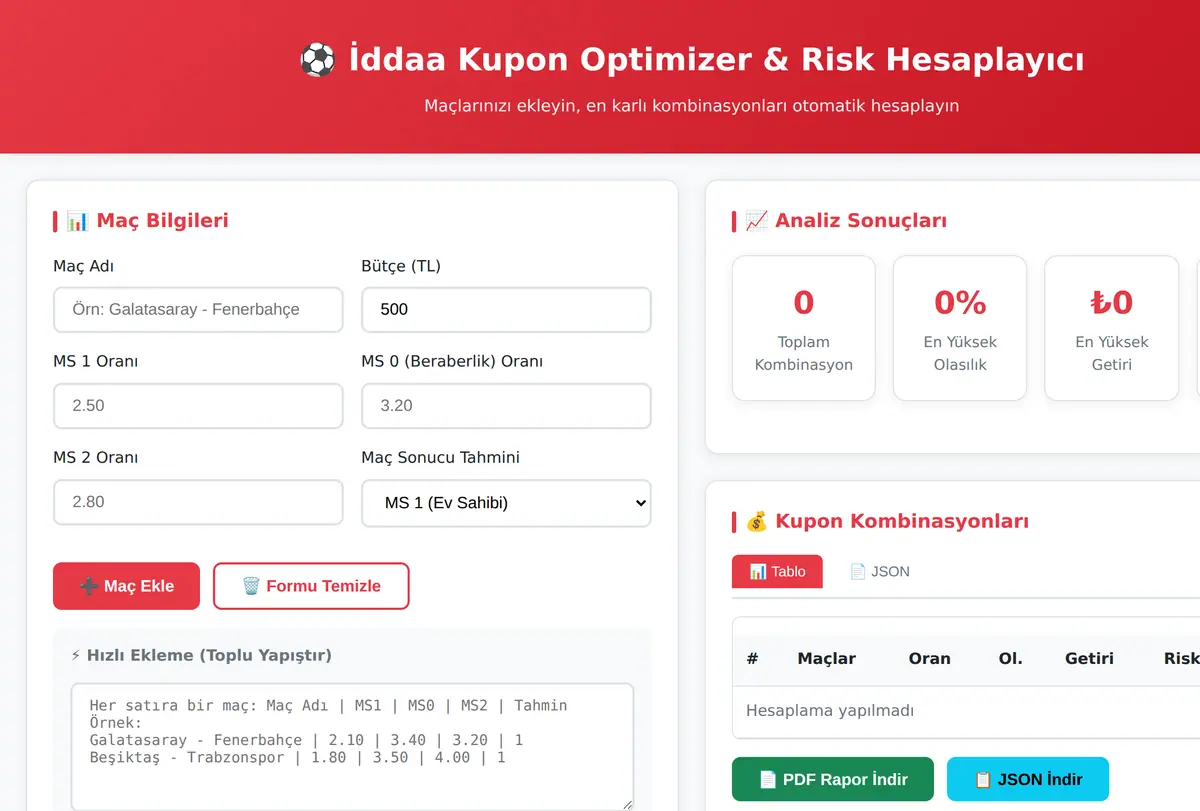Click the MS 0 (Beraberlik) Oranı input
The width and height of the screenshot is (1200, 811).
point(506,406)
